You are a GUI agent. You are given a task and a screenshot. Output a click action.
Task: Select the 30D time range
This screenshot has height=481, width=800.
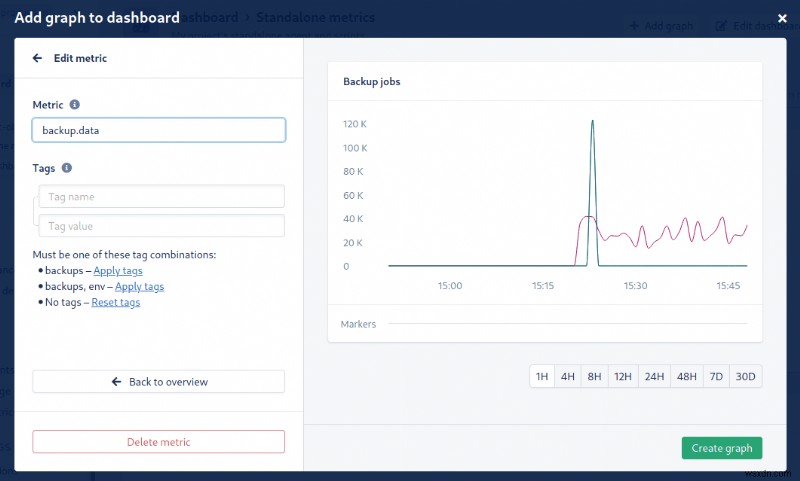pyautogui.click(x=745, y=376)
